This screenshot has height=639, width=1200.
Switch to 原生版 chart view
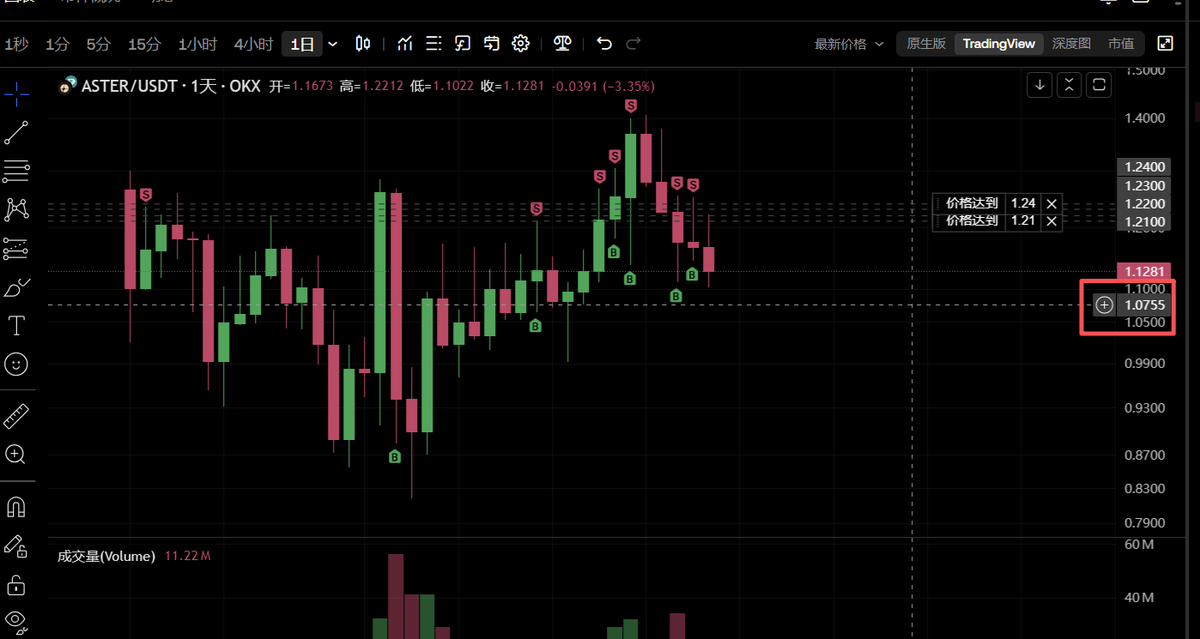926,44
